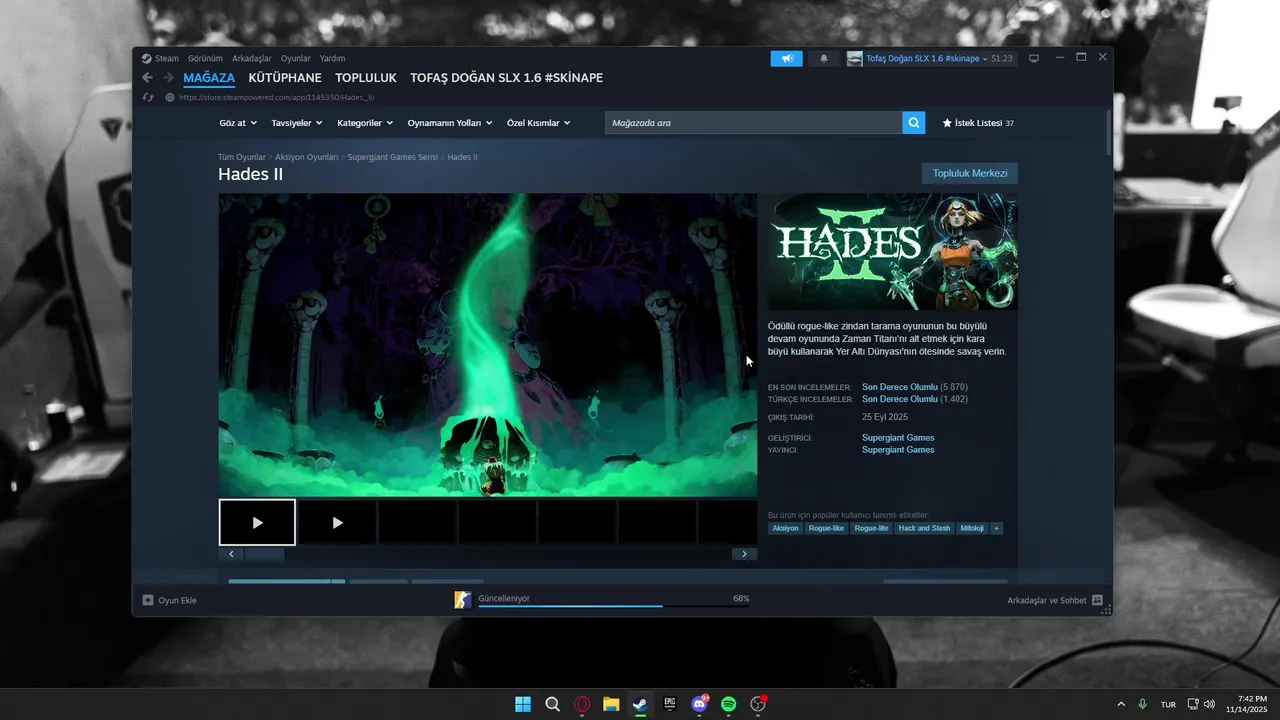Click the main trailer video area

point(488,345)
